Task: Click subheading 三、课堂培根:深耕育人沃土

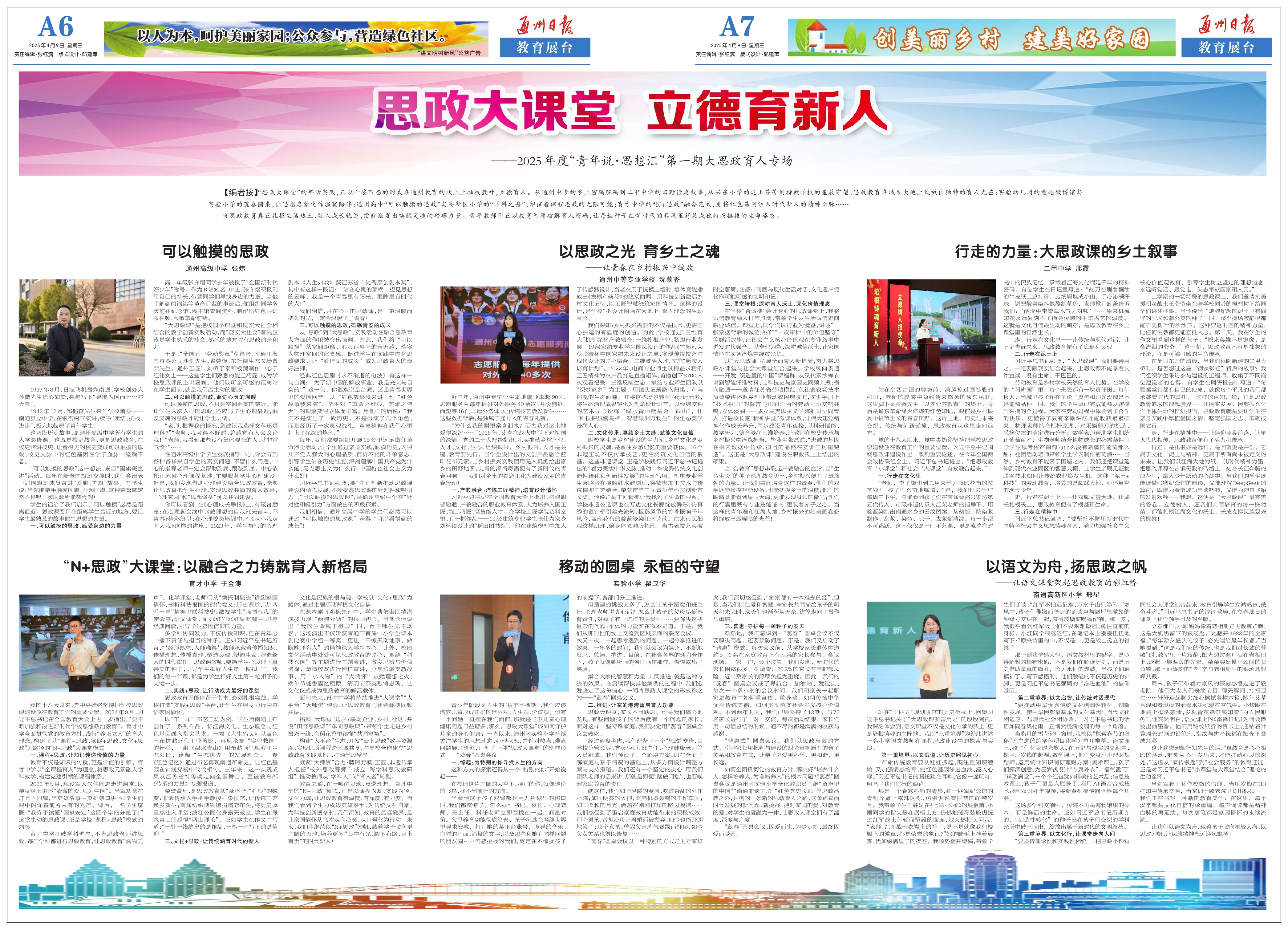Action: click(x=777, y=304)
